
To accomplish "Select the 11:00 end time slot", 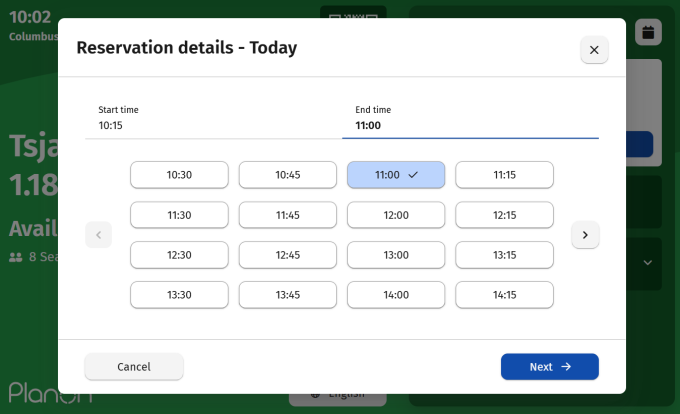I will [x=396, y=175].
